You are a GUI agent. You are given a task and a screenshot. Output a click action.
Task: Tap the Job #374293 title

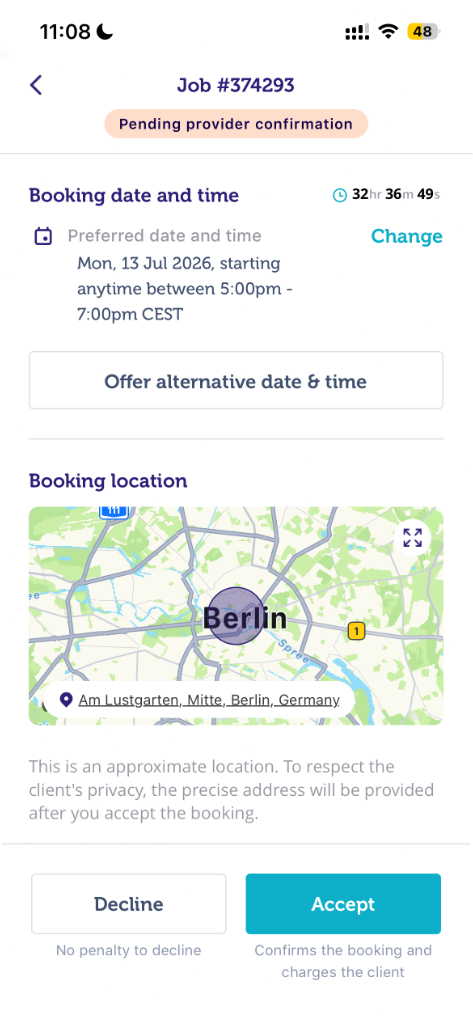236,85
